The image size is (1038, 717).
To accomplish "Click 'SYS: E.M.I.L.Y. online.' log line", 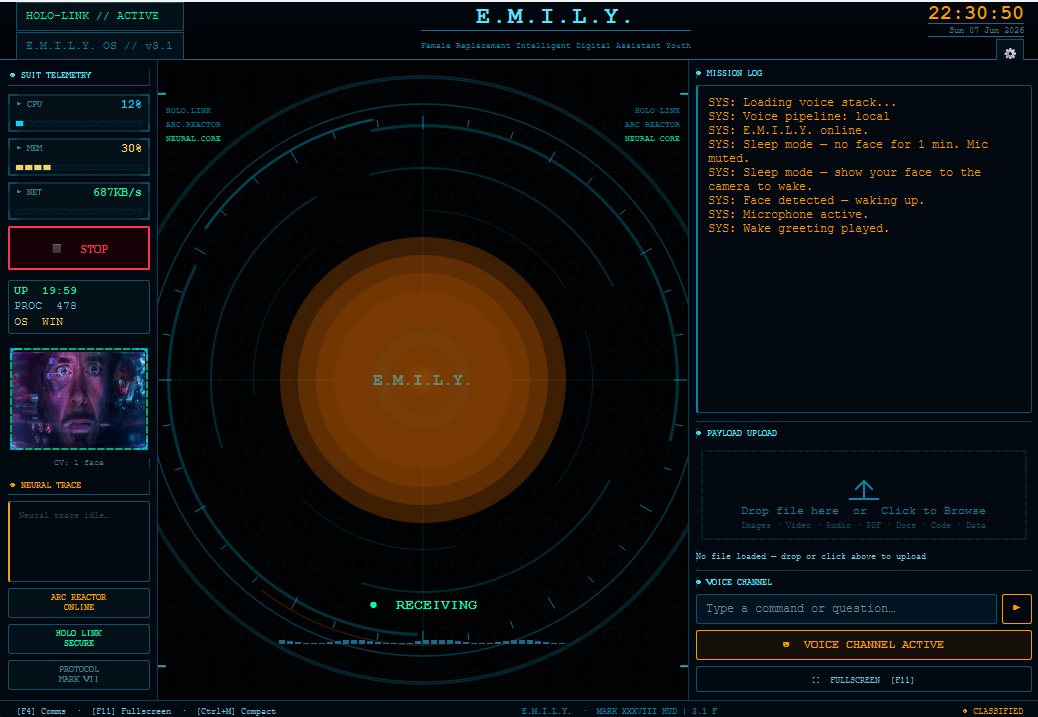I will (788, 130).
